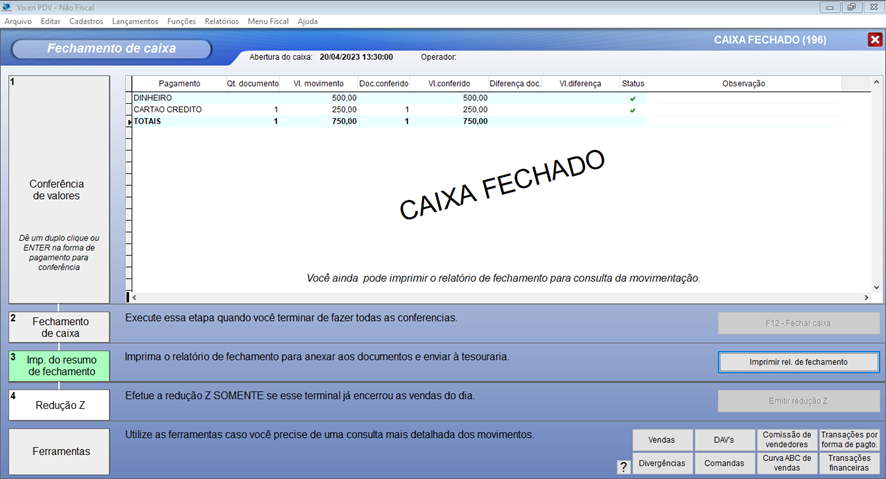Viewport: 886px width, 479px height.
Task: Click the question mark help icon
Action: click(x=623, y=467)
